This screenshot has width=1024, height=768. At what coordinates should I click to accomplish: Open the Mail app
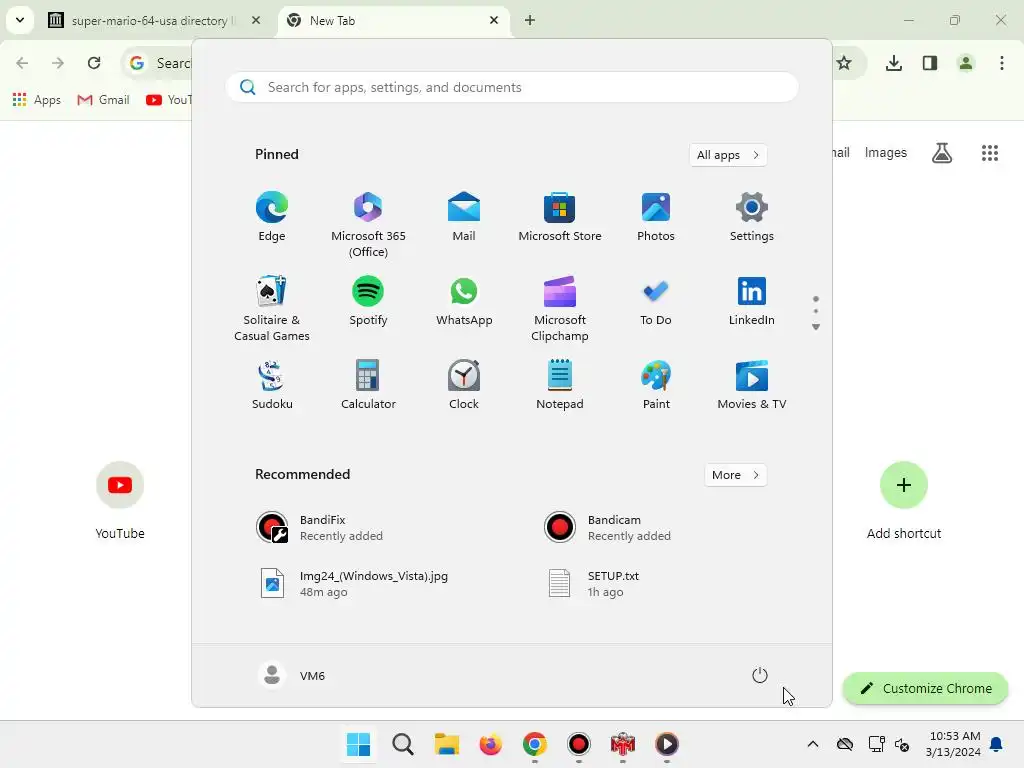[x=464, y=217]
